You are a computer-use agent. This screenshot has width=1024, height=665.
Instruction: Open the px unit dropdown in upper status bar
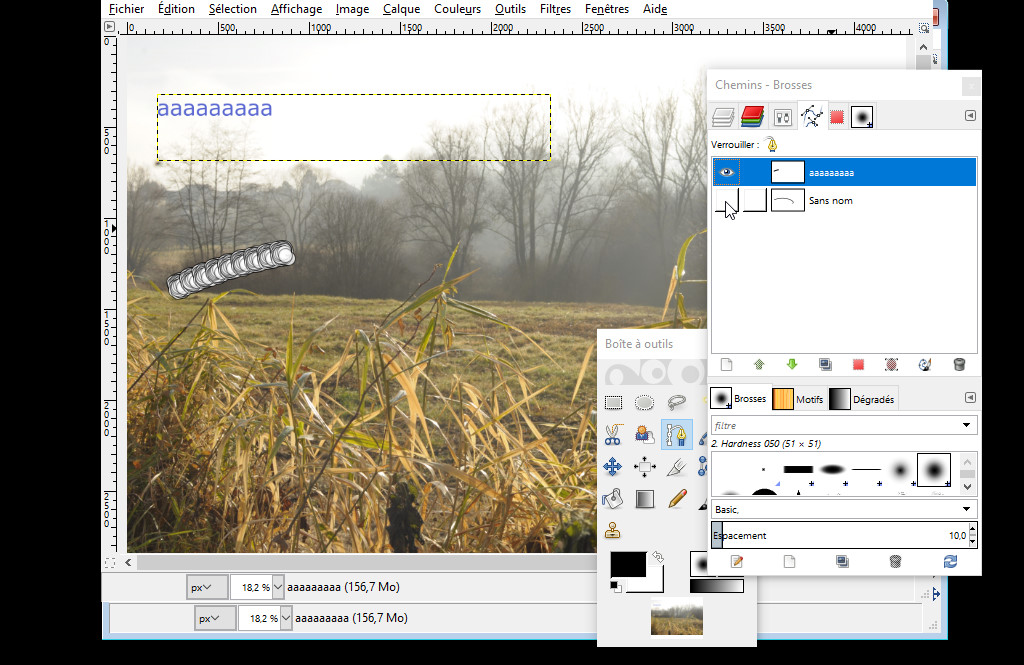(207, 587)
